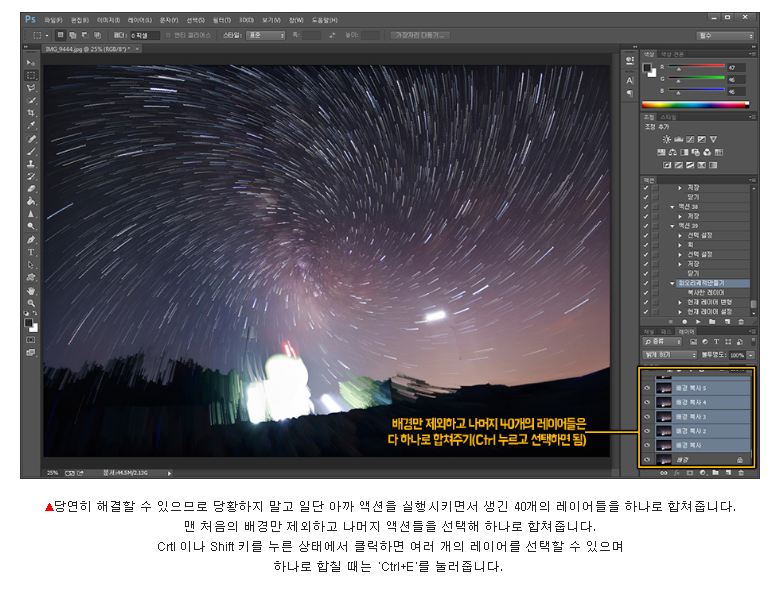This screenshot has width=782, height=604.
Task: Select the Move tool
Action: pyautogui.click(x=30, y=63)
